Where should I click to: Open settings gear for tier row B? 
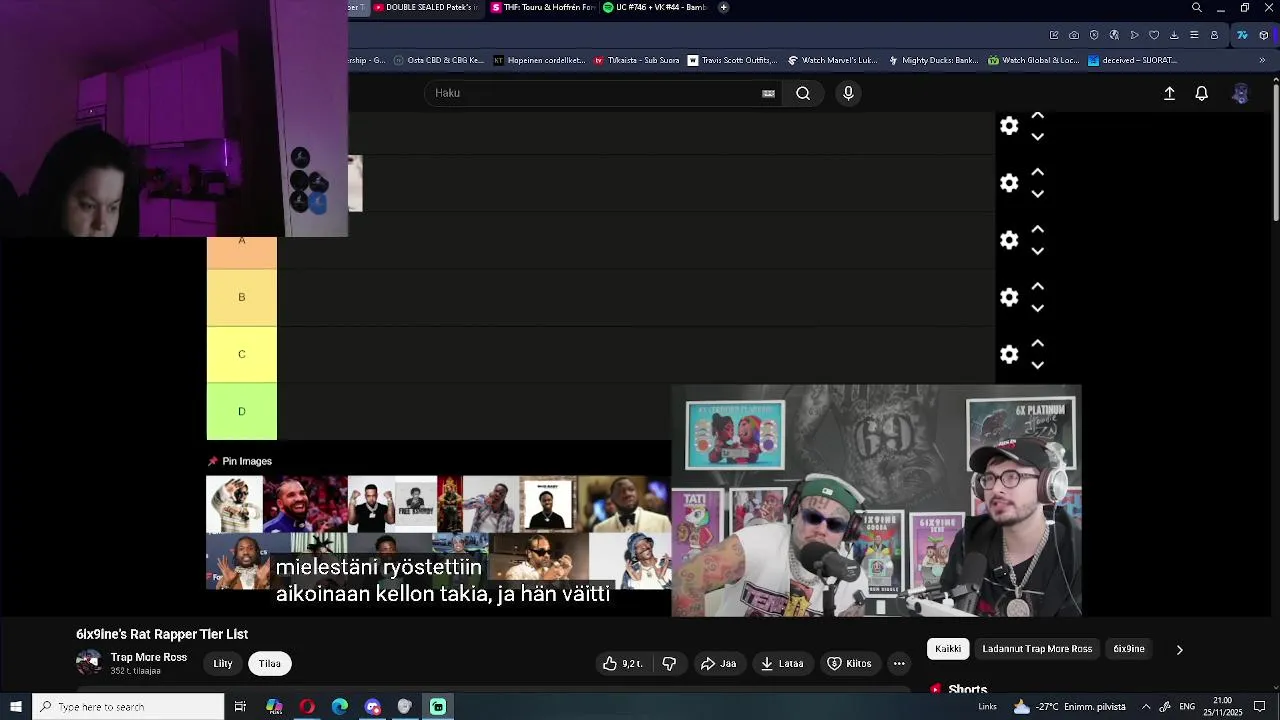click(1009, 297)
